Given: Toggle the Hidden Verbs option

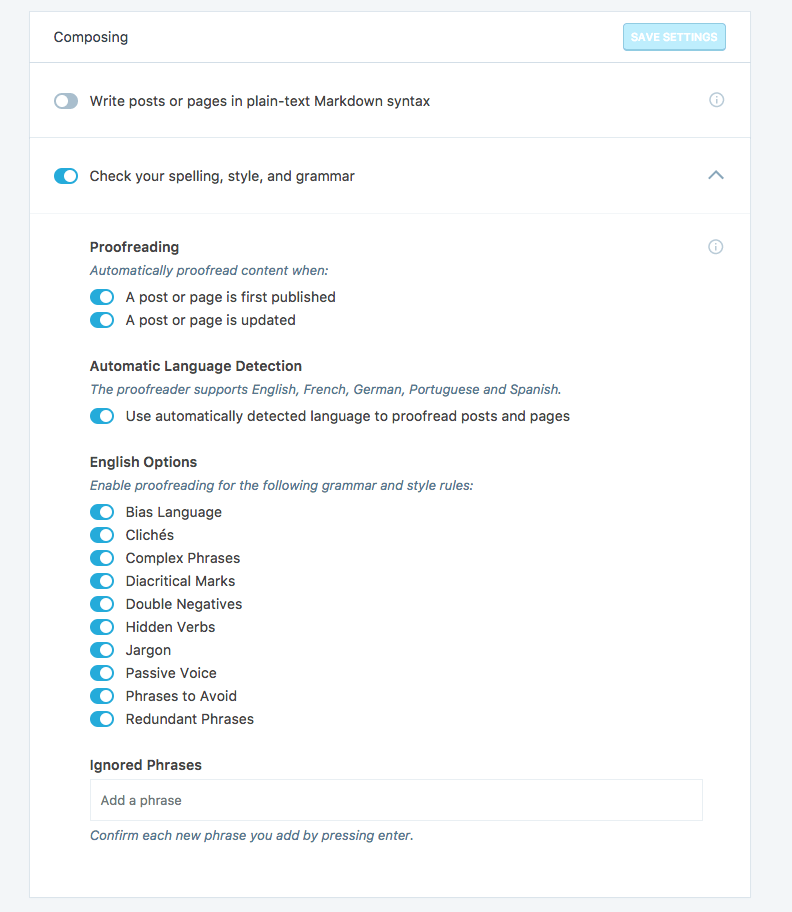Looking at the screenshot, I should (x=102, y=627).
